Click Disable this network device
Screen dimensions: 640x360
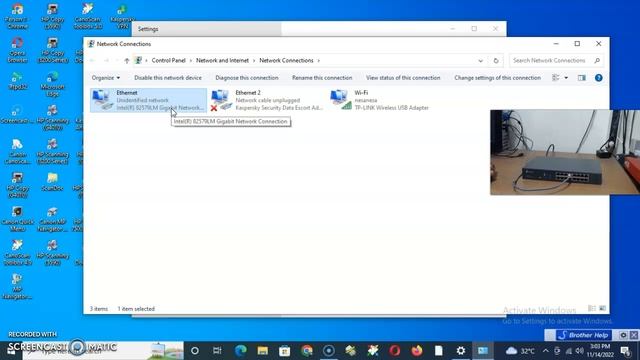click(168, 78)
